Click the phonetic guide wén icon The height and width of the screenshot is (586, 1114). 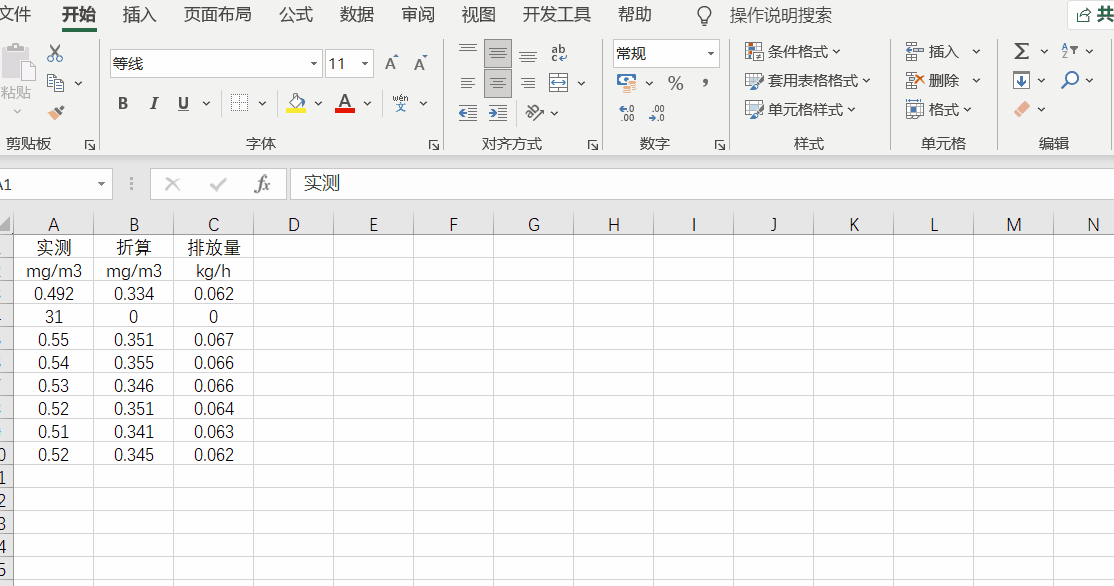(x=401, y=103)
